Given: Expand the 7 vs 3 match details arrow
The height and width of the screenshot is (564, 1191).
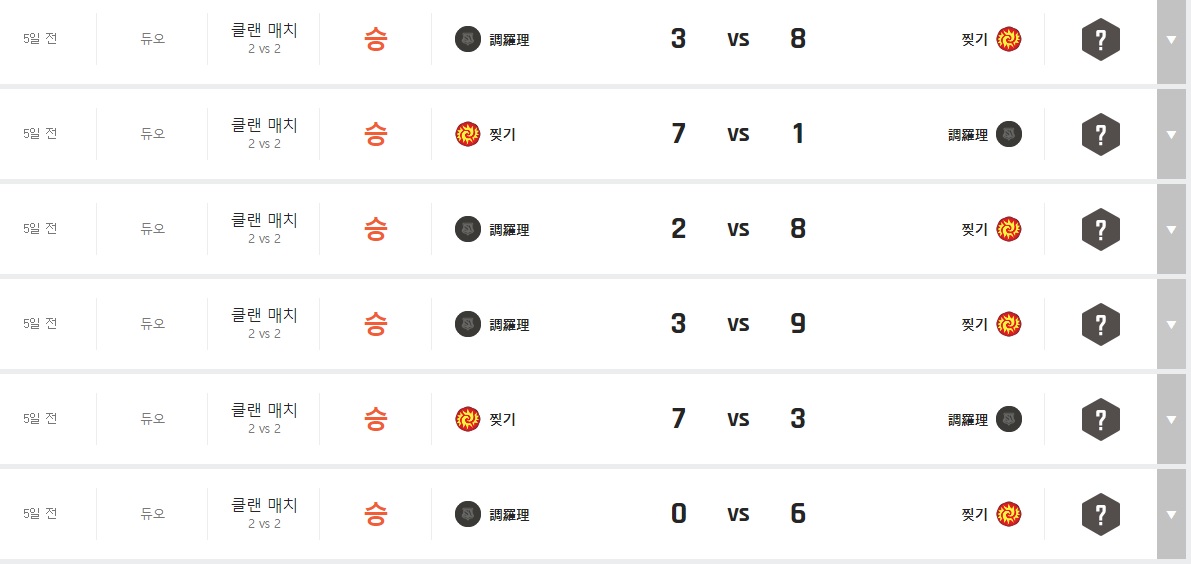Looking at the screenshot, I should pyautogui.click(x=1171, y=419).
